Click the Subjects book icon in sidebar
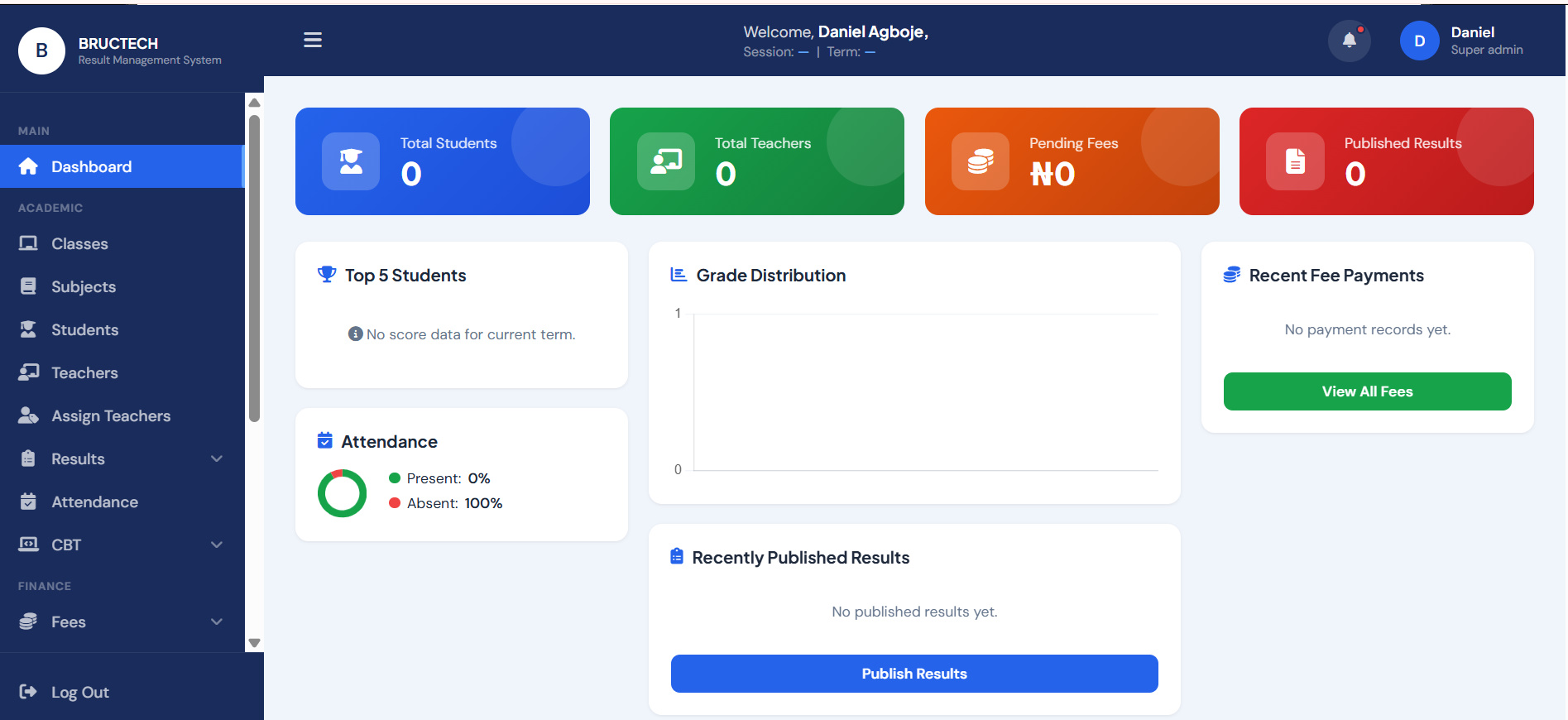 pos(28,286)
